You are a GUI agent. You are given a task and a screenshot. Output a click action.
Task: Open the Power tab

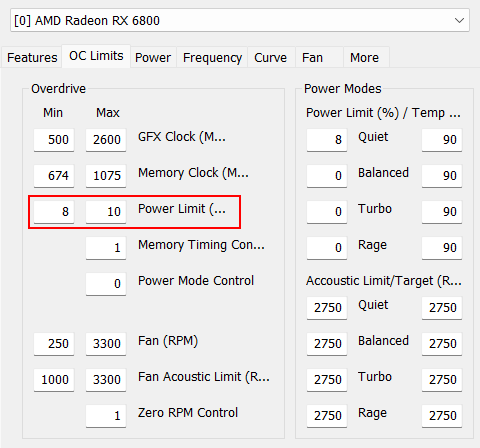pos(153,58)
